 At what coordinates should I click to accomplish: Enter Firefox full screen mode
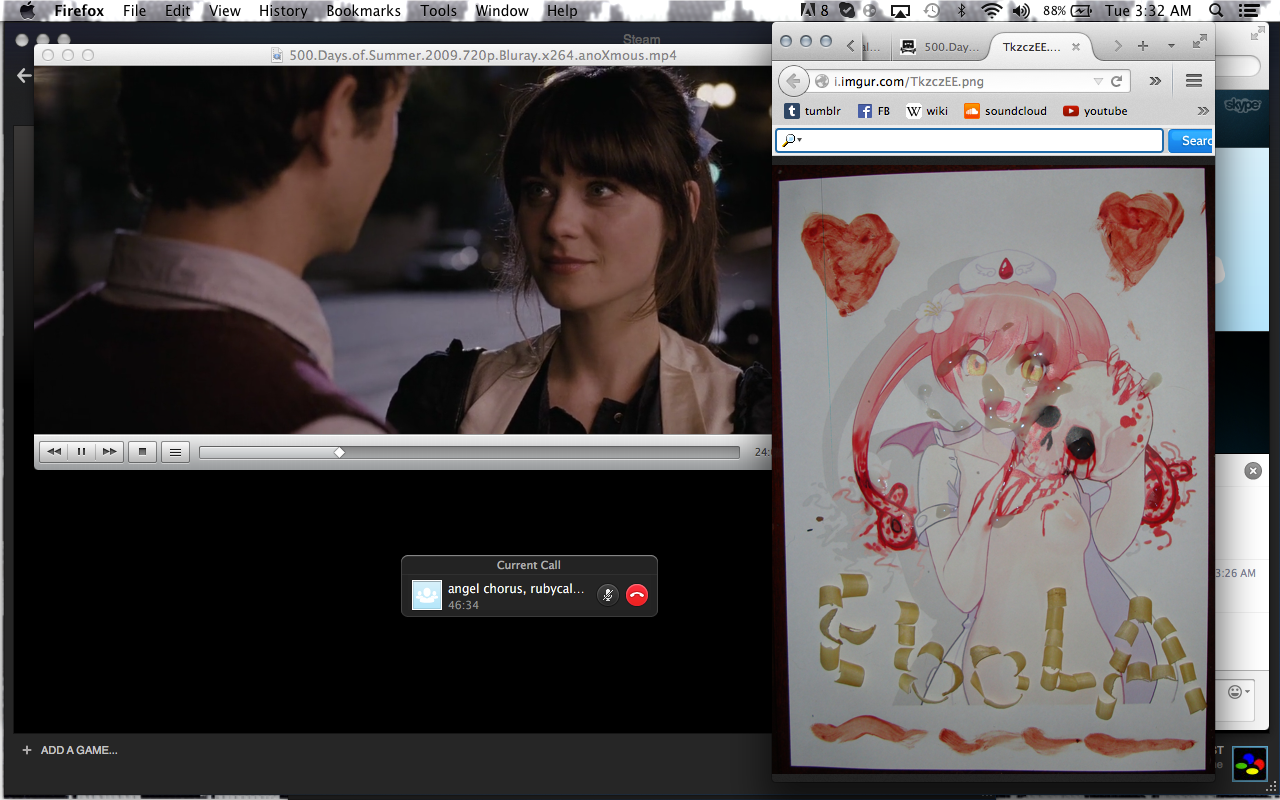pos(1200,42)
